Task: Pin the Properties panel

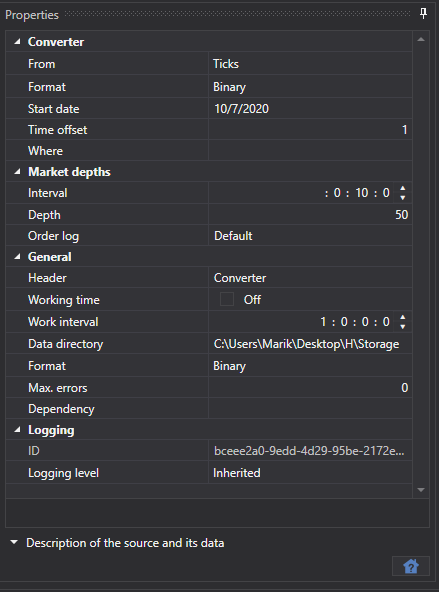Action: pyautogui.click(x=423, y=14)
